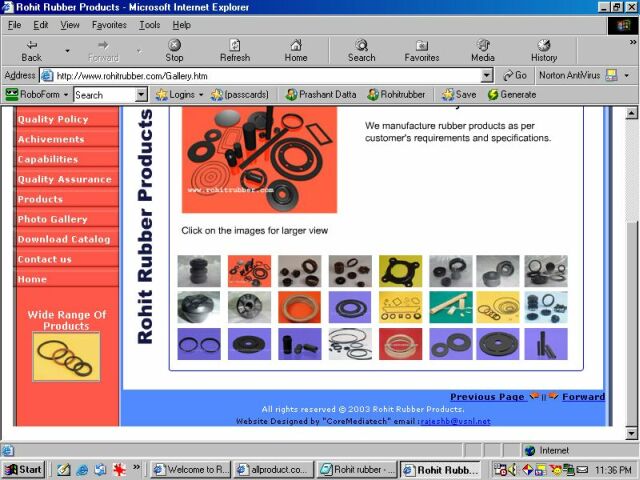Open the Capabilities sidebar link
The image size is (640, 480).
point(47,159)
